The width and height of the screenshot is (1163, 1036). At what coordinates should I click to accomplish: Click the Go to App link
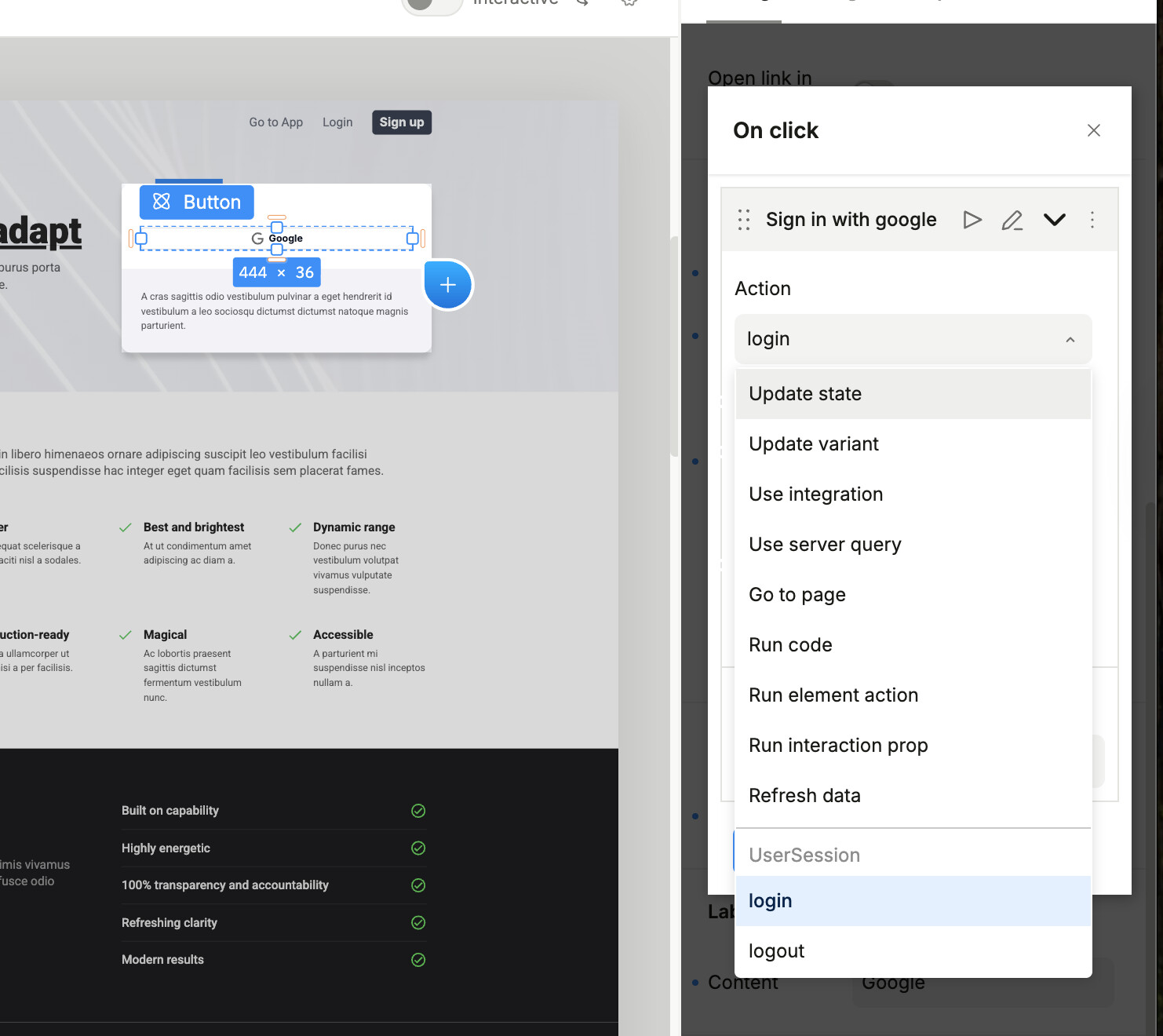click(275, 122)
